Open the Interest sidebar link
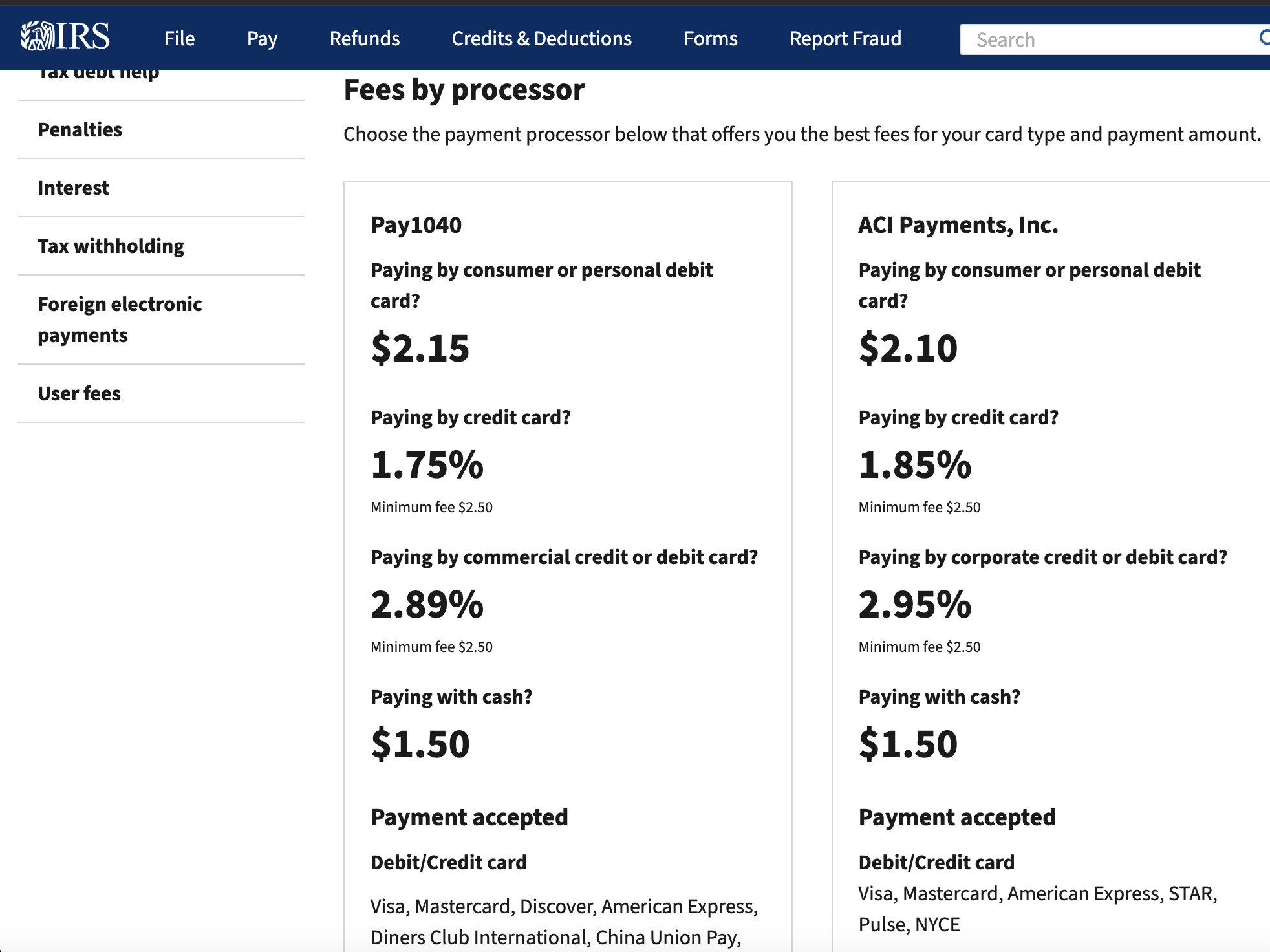 click(73, 188)
